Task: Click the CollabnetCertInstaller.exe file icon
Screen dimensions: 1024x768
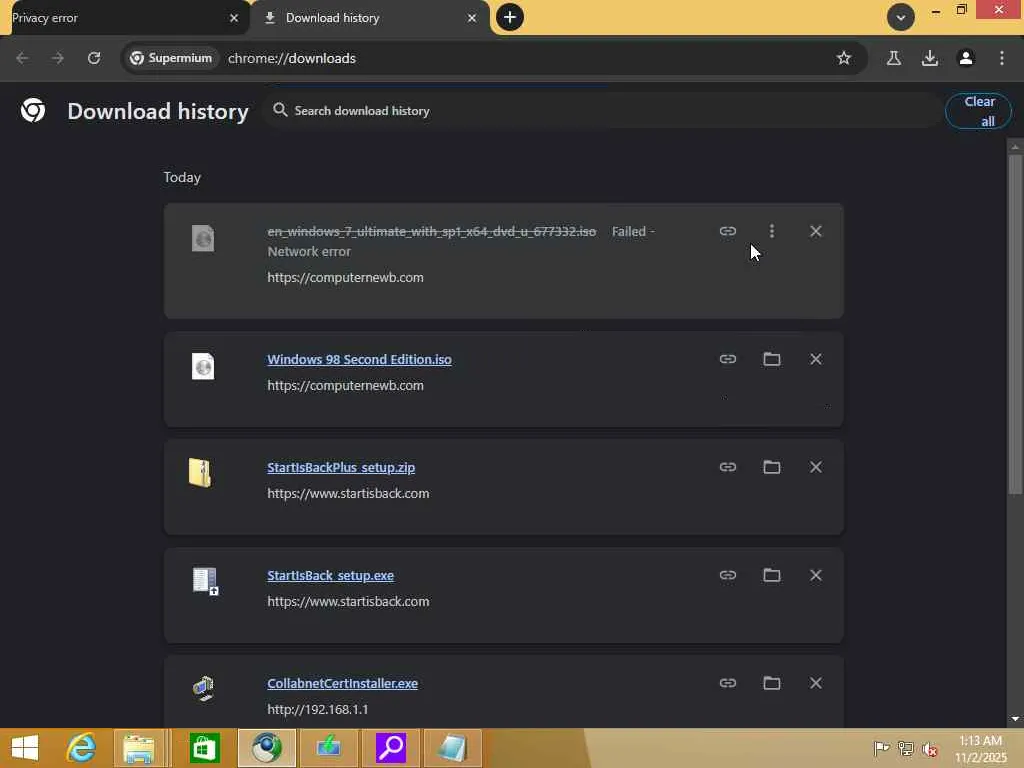Action: 204,688
